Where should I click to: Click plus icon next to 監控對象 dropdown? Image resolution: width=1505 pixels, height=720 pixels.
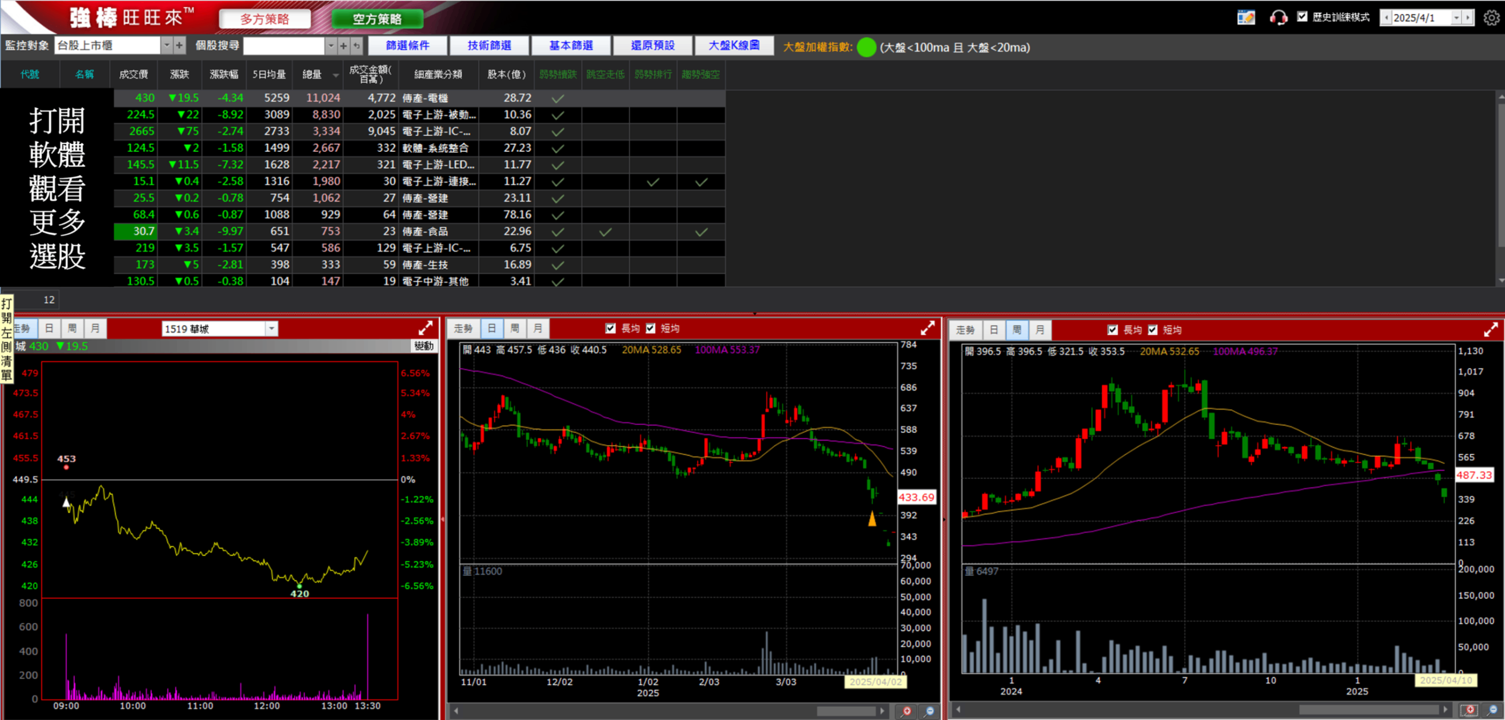(180, 45)
